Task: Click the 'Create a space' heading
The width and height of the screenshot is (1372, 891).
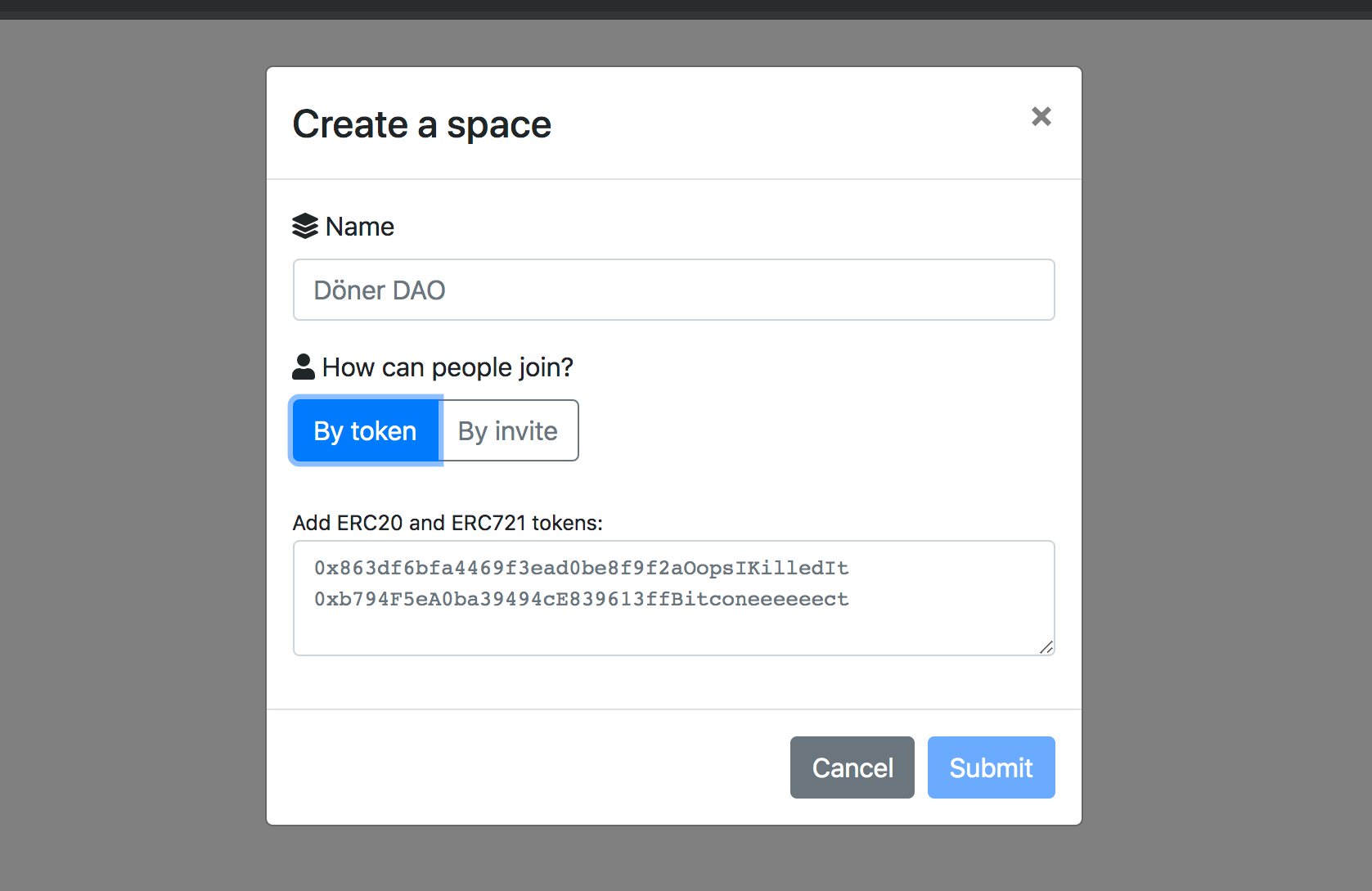Action: pyautogui.click(x=422, y=124)
